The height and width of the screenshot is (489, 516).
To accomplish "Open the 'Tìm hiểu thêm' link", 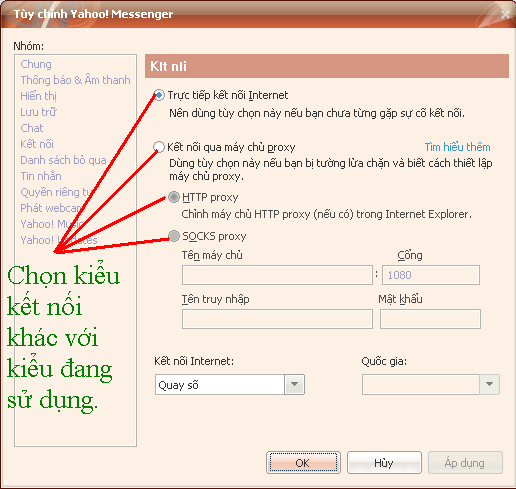I will tap(457, 147).
